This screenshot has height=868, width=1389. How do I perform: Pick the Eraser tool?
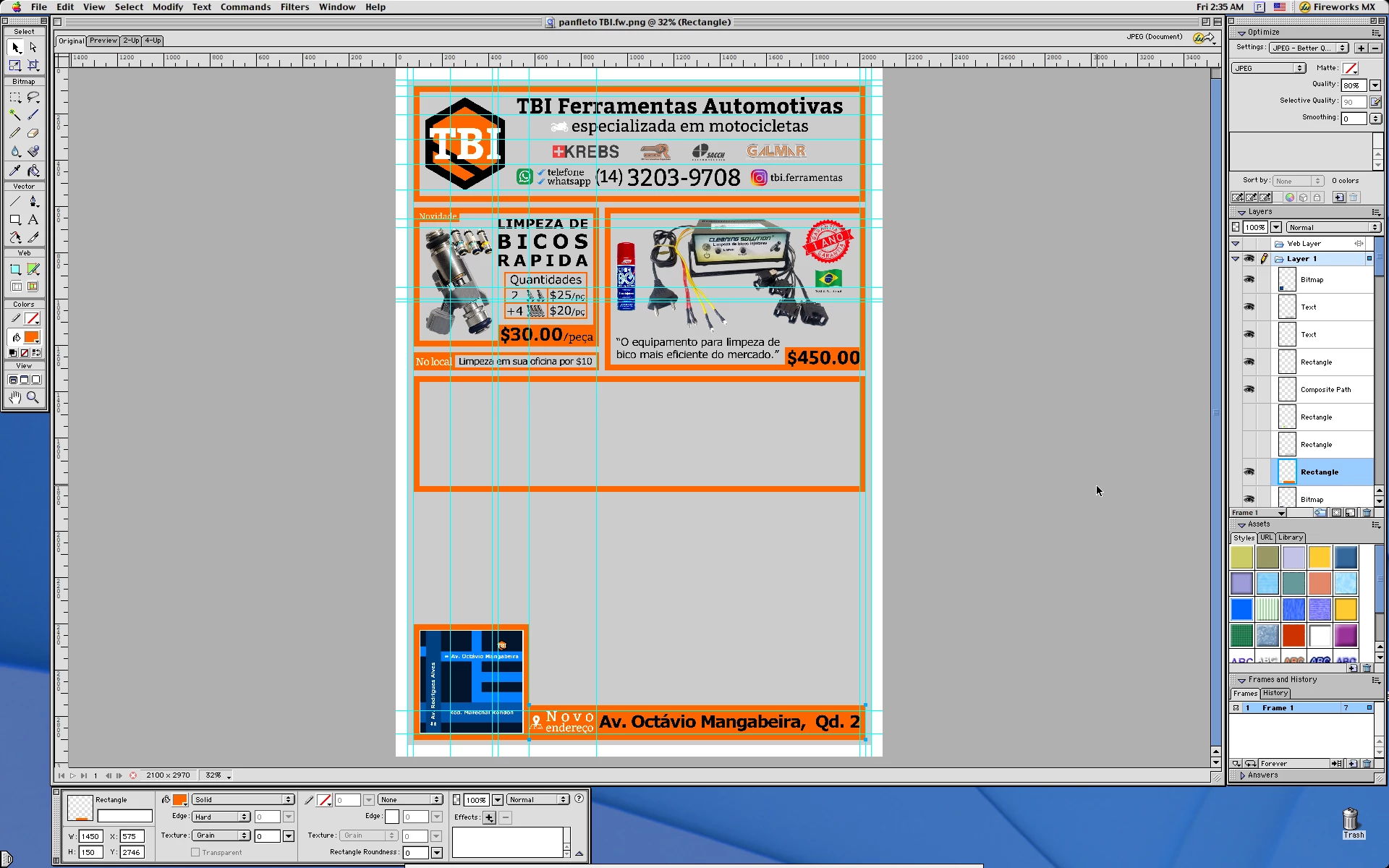(x=33, y=133)
